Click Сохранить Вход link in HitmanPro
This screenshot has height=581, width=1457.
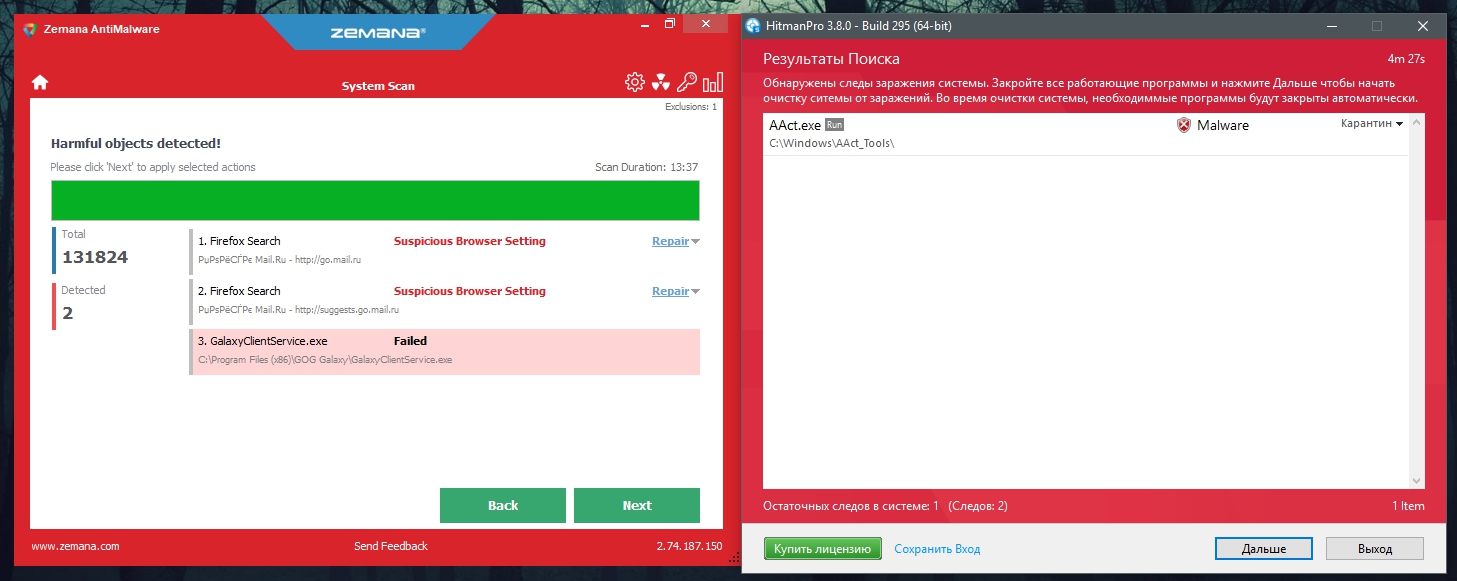tap(937, 549)
